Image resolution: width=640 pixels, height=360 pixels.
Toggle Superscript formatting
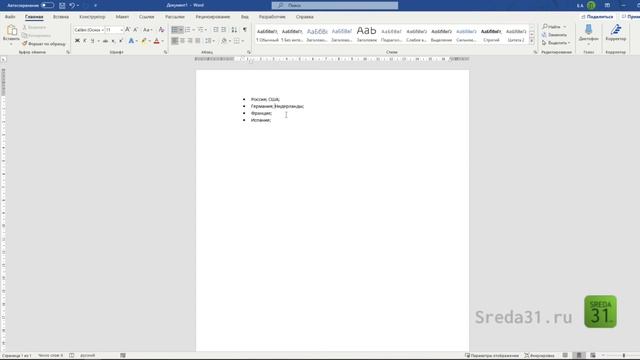pos(121,41)
